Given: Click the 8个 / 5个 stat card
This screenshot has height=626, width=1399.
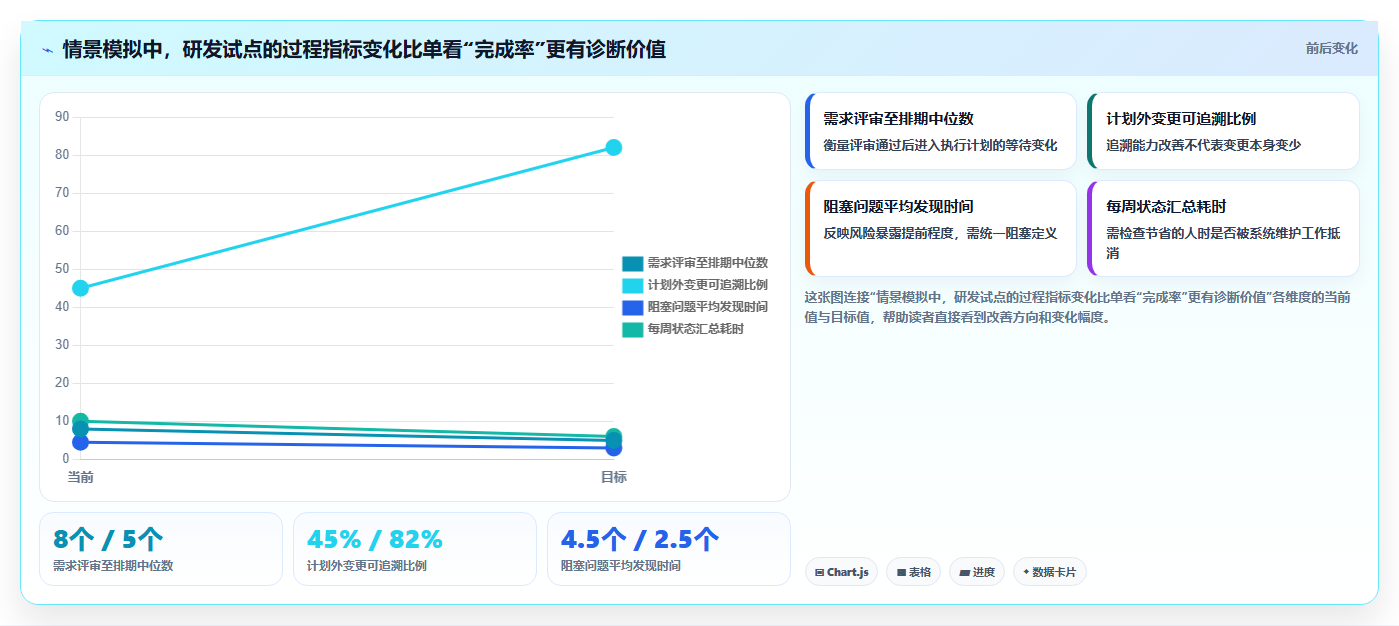Looking at the screenshot, I should (x=161, y=549).
